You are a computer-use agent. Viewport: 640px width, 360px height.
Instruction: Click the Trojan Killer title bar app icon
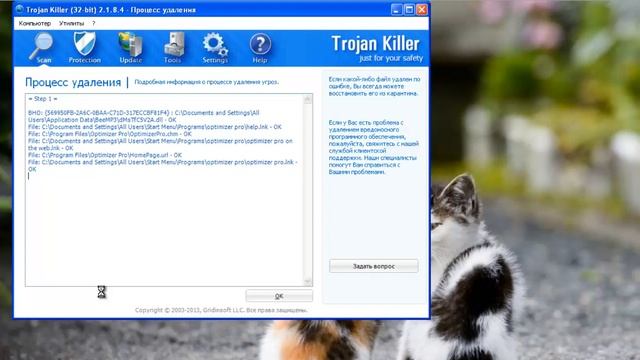click(x=19, y=9)
